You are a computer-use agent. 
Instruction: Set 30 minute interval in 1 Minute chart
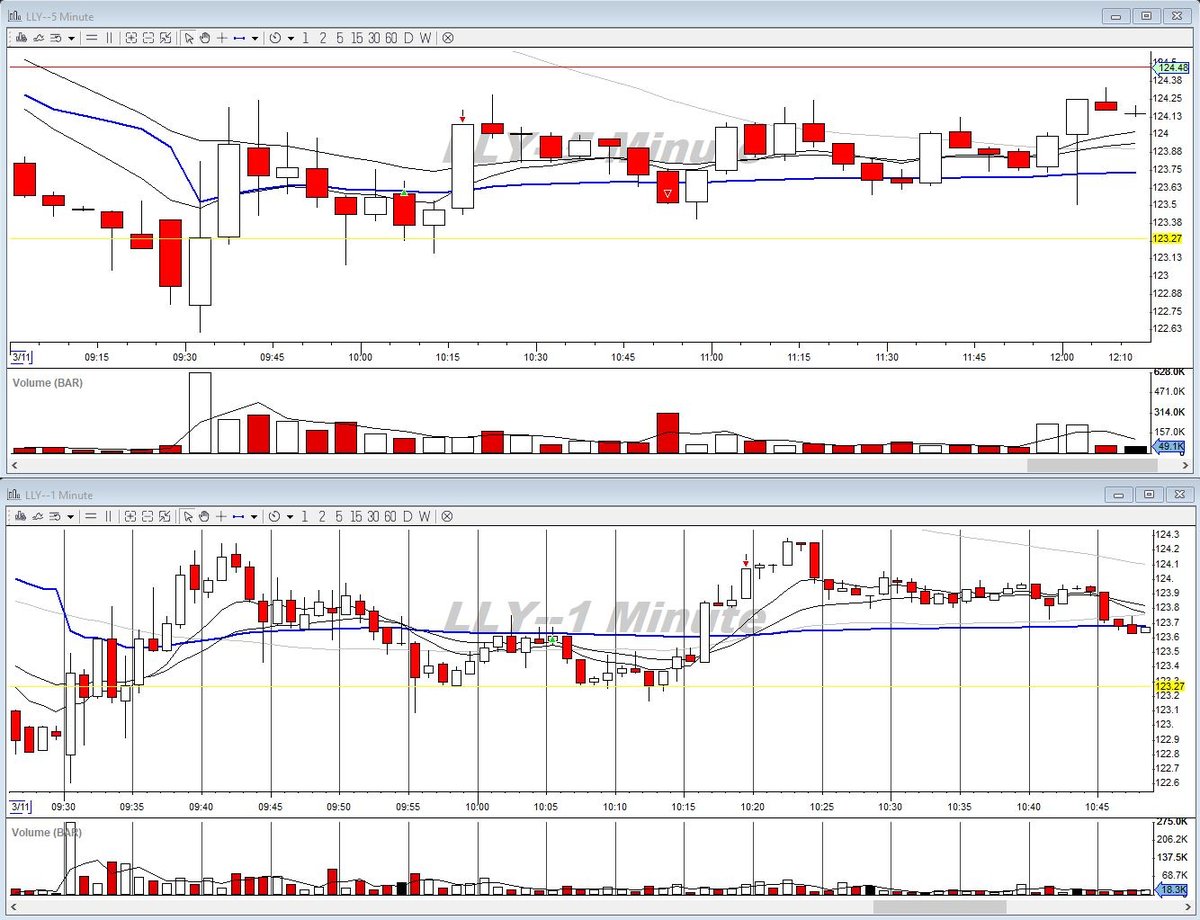[x=374, y=516]
